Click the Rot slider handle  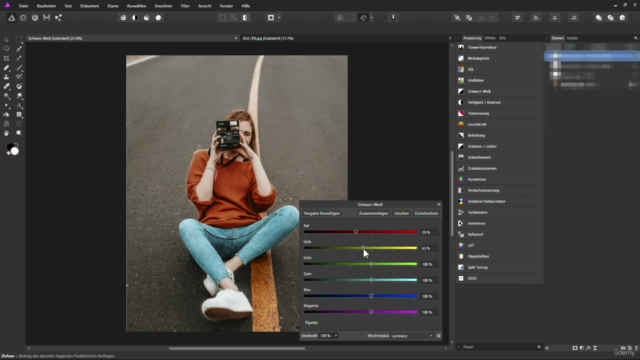(356, 232)
